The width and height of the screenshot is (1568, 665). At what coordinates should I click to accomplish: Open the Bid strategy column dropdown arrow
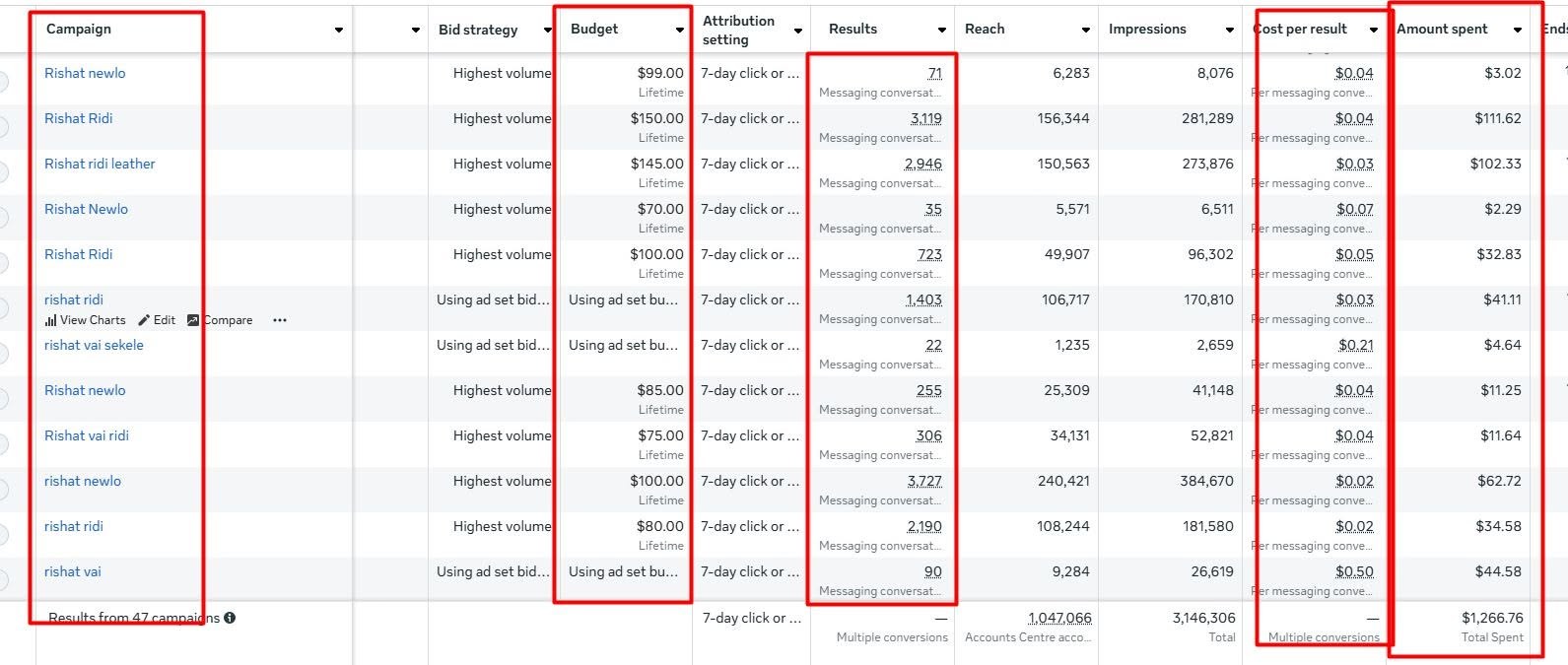click(x=548, y=30)
